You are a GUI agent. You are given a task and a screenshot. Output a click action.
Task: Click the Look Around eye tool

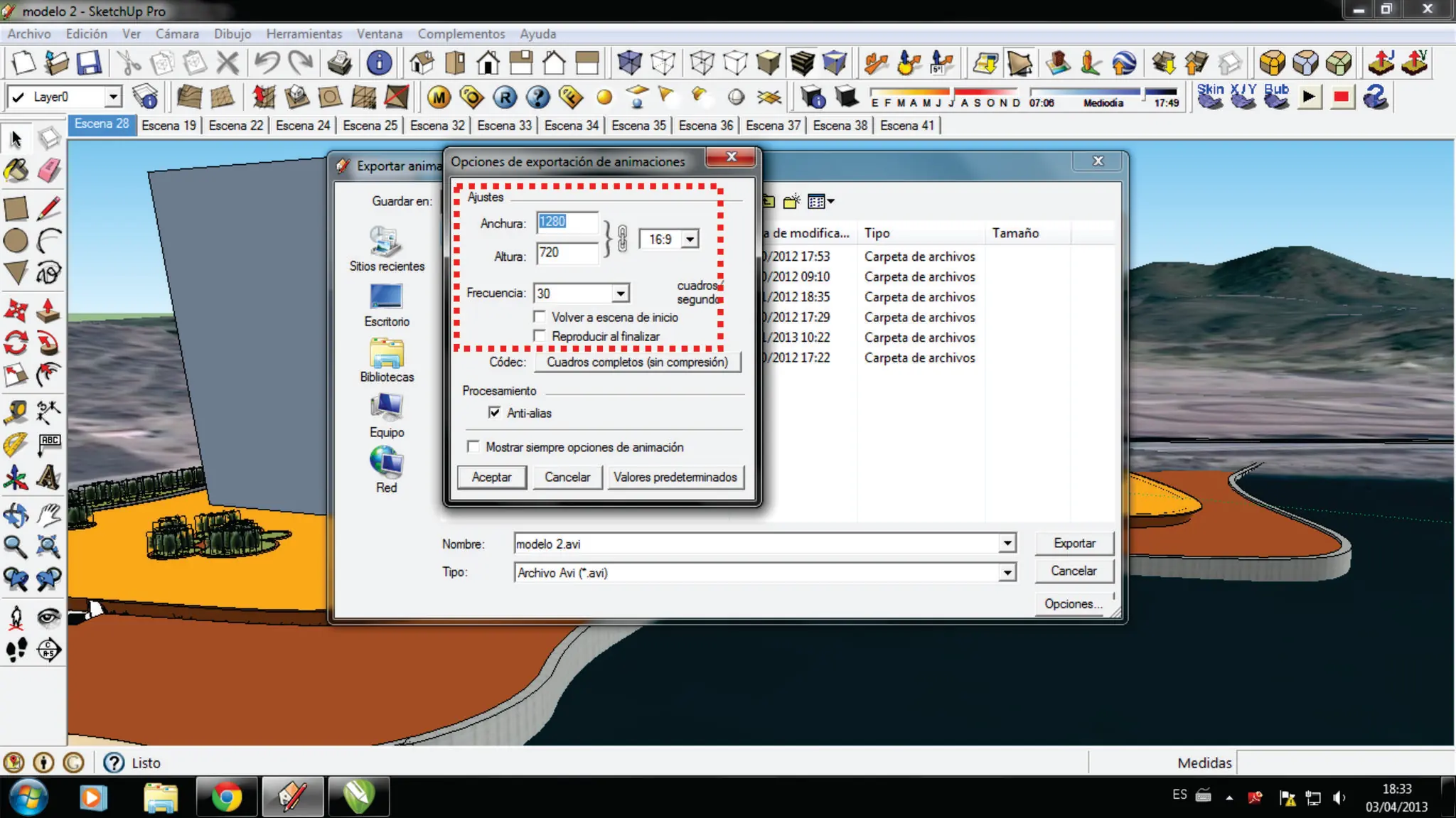click(x=48, y=617)
